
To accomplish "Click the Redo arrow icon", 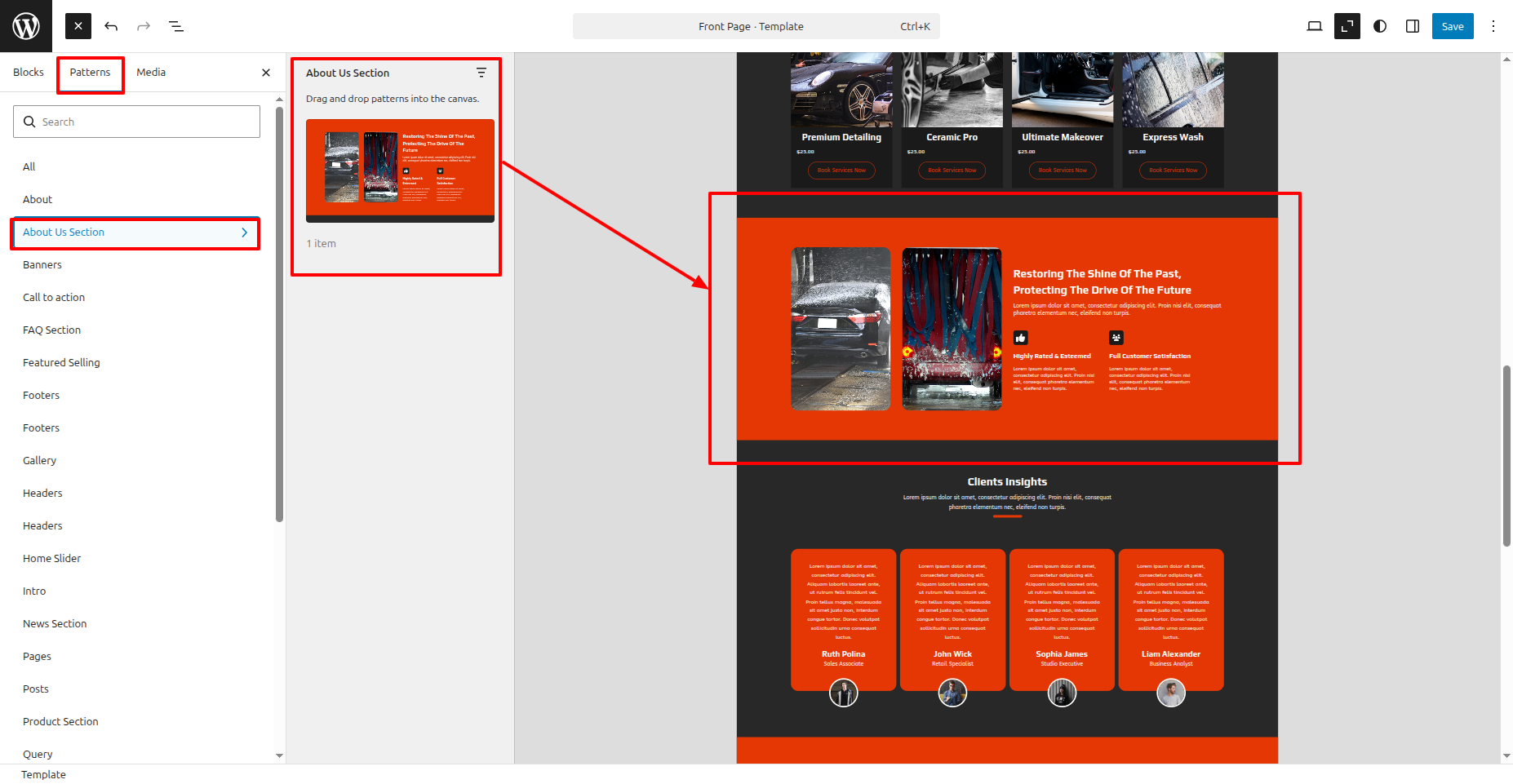I will pos(144,26).
